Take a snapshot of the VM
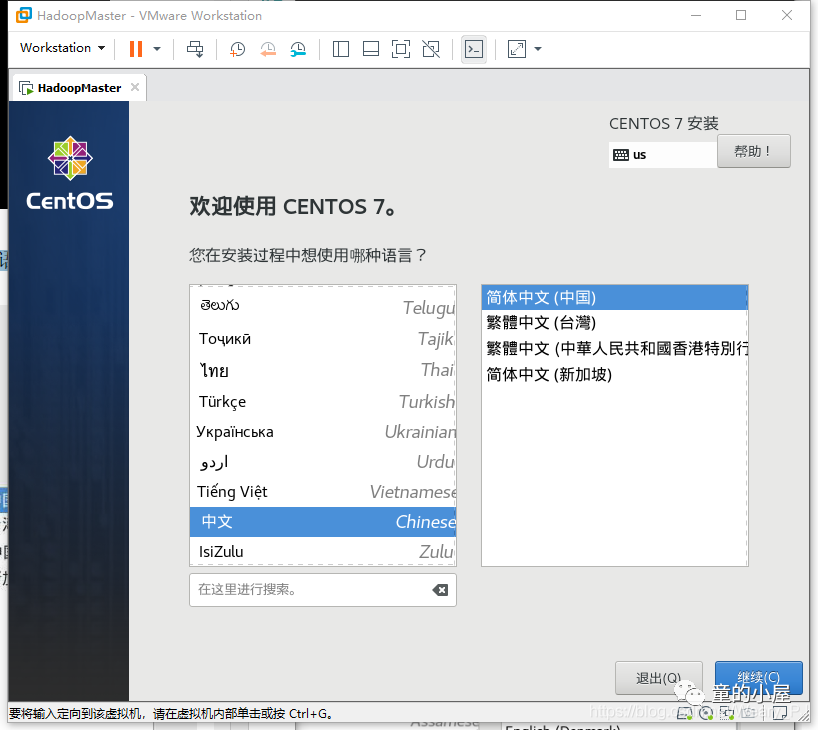818x730 pixels. [237, 49]
